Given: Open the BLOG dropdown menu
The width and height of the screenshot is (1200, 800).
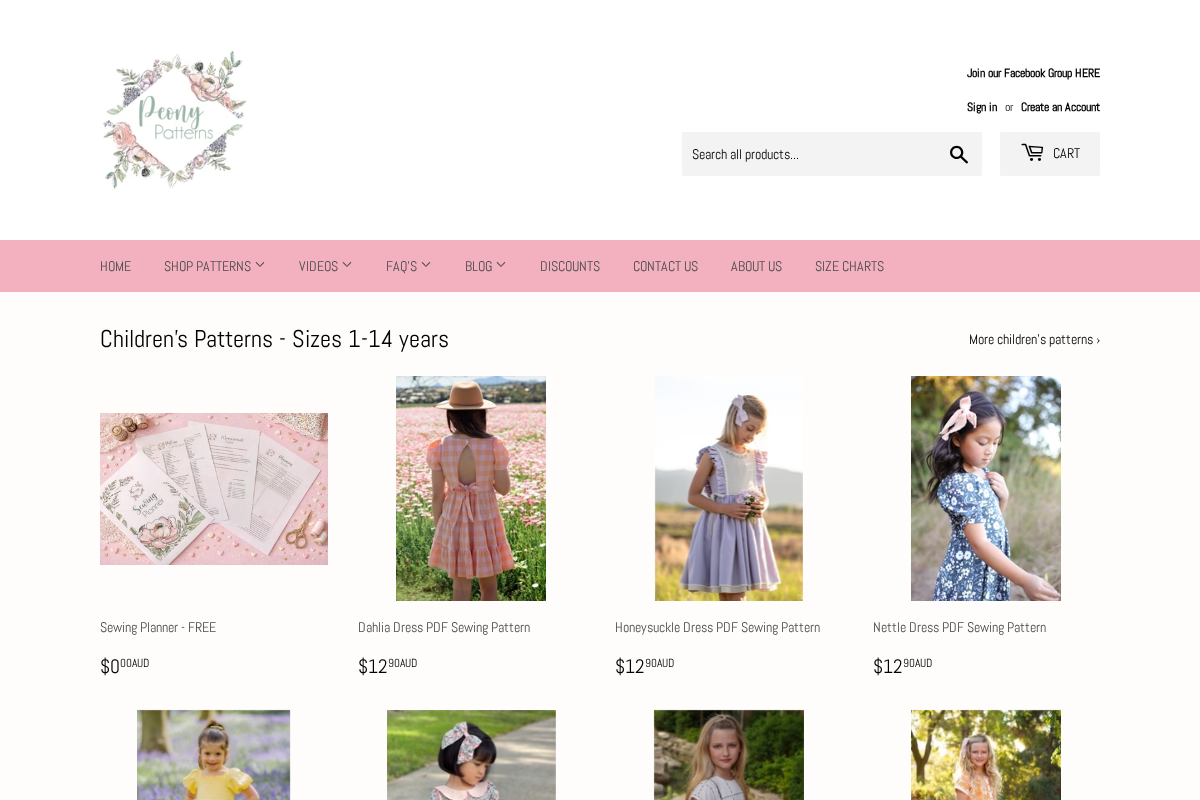Looking at the screenshot, I should click(485, 266).
